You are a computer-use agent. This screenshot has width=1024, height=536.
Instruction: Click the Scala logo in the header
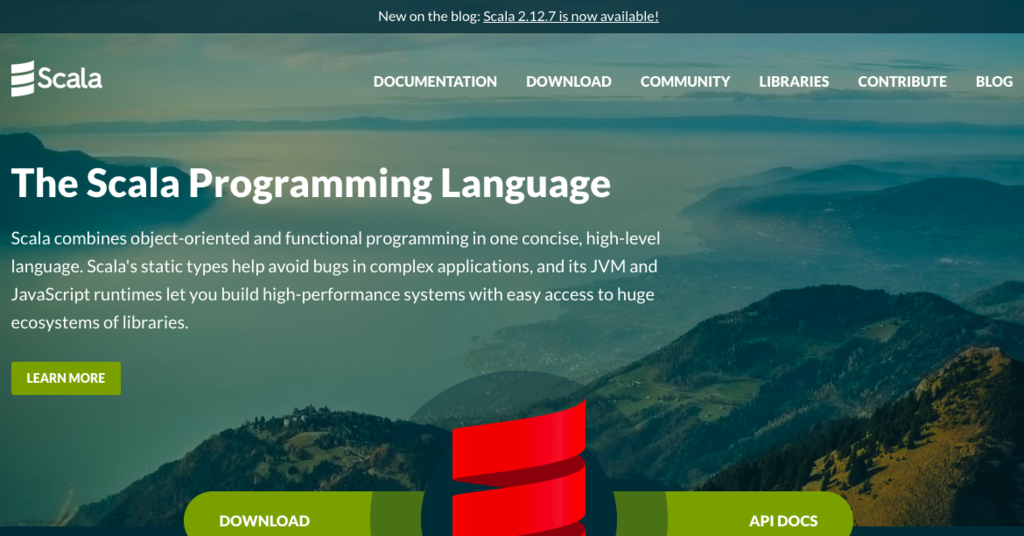pos(57,79)
